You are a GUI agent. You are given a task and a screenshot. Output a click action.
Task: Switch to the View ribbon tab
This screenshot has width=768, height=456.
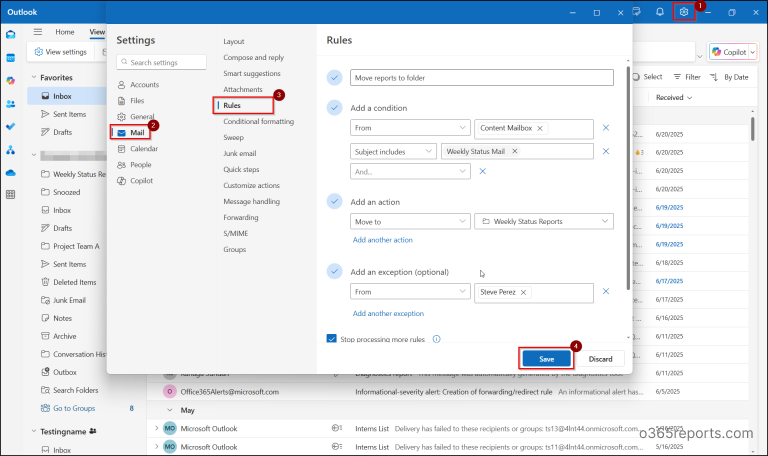(97, 32)
